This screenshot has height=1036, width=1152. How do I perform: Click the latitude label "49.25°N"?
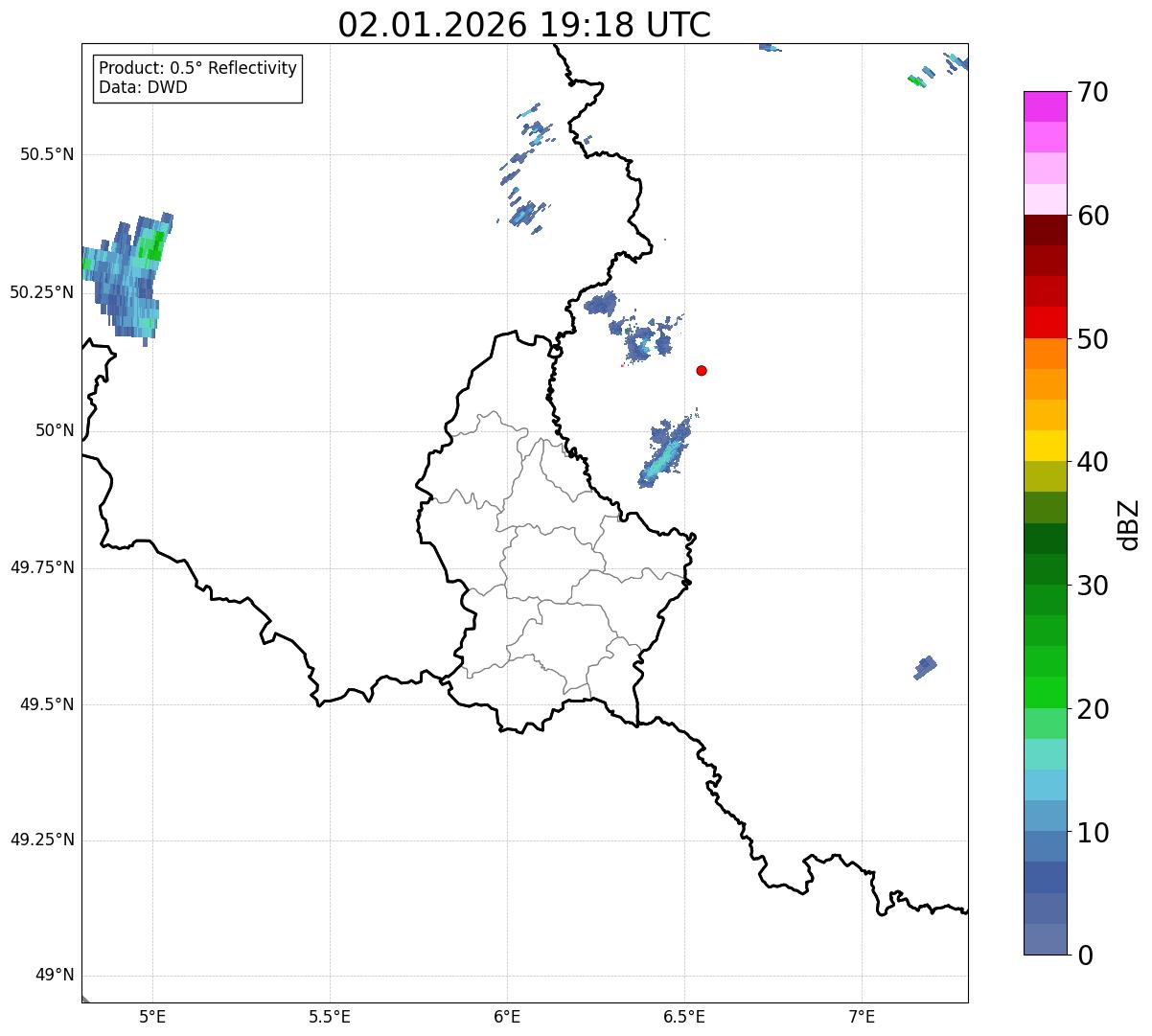pyautogui.click(x=41, y=840)
